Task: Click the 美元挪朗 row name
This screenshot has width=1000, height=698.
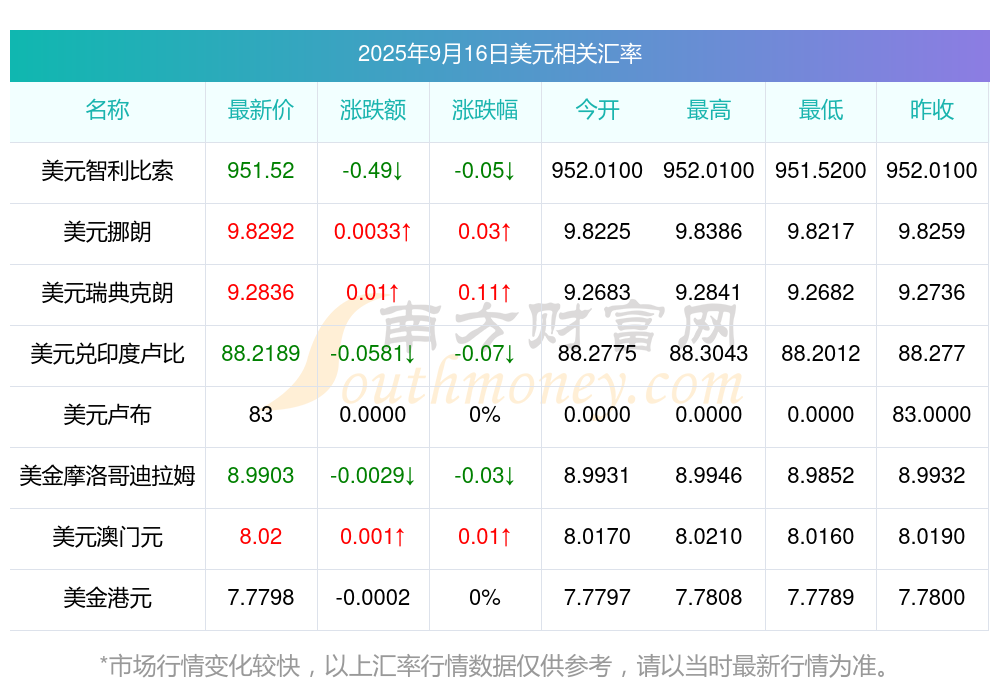Action: click(107, 232)
